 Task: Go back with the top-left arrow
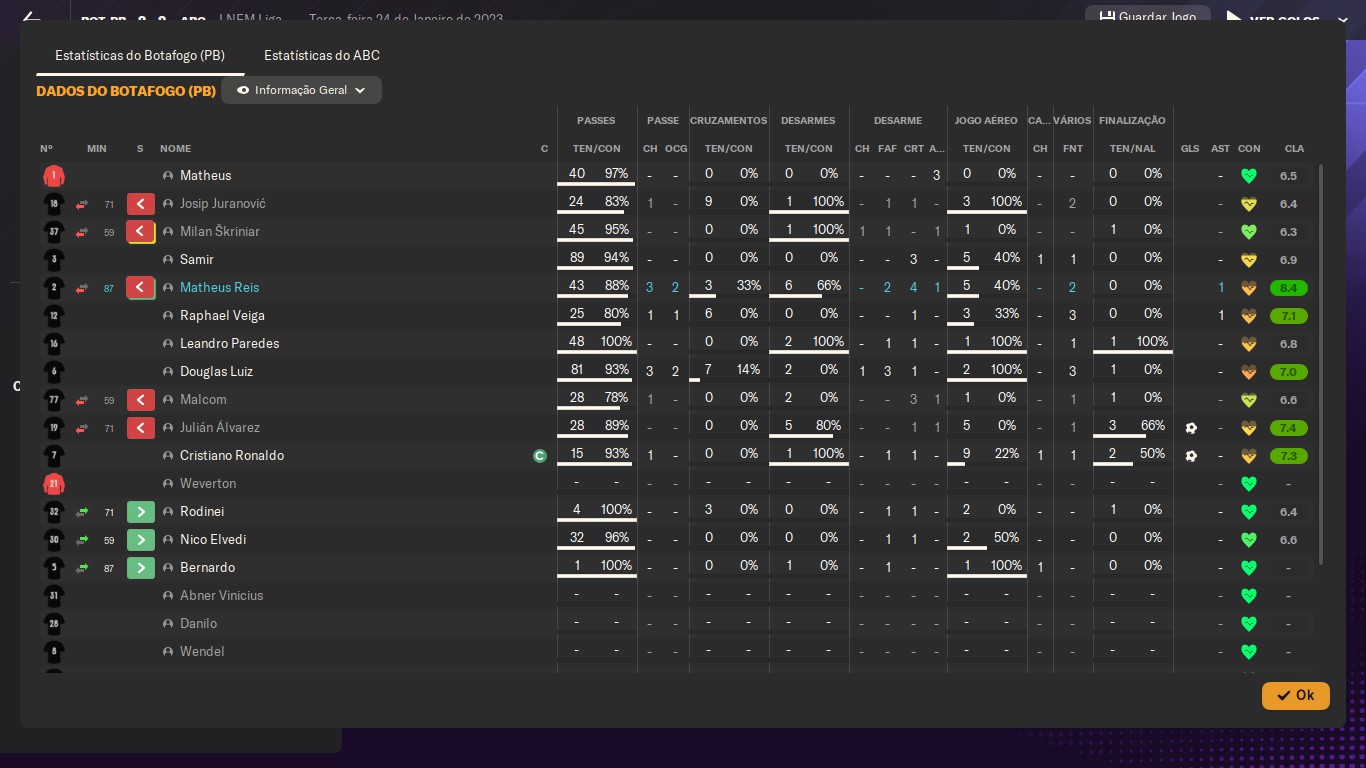(x=31, y=19)
